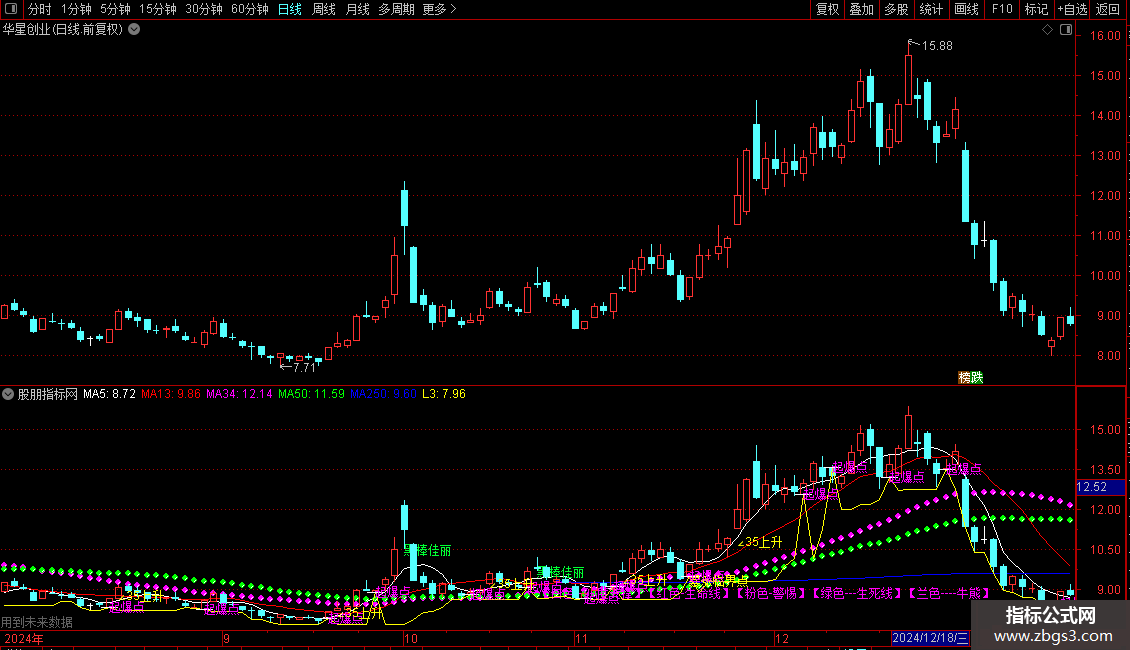The width and height of the screenshot is (1130, 650).
Task: Activate the 画线 drawing tools
Action: (966, 9)
